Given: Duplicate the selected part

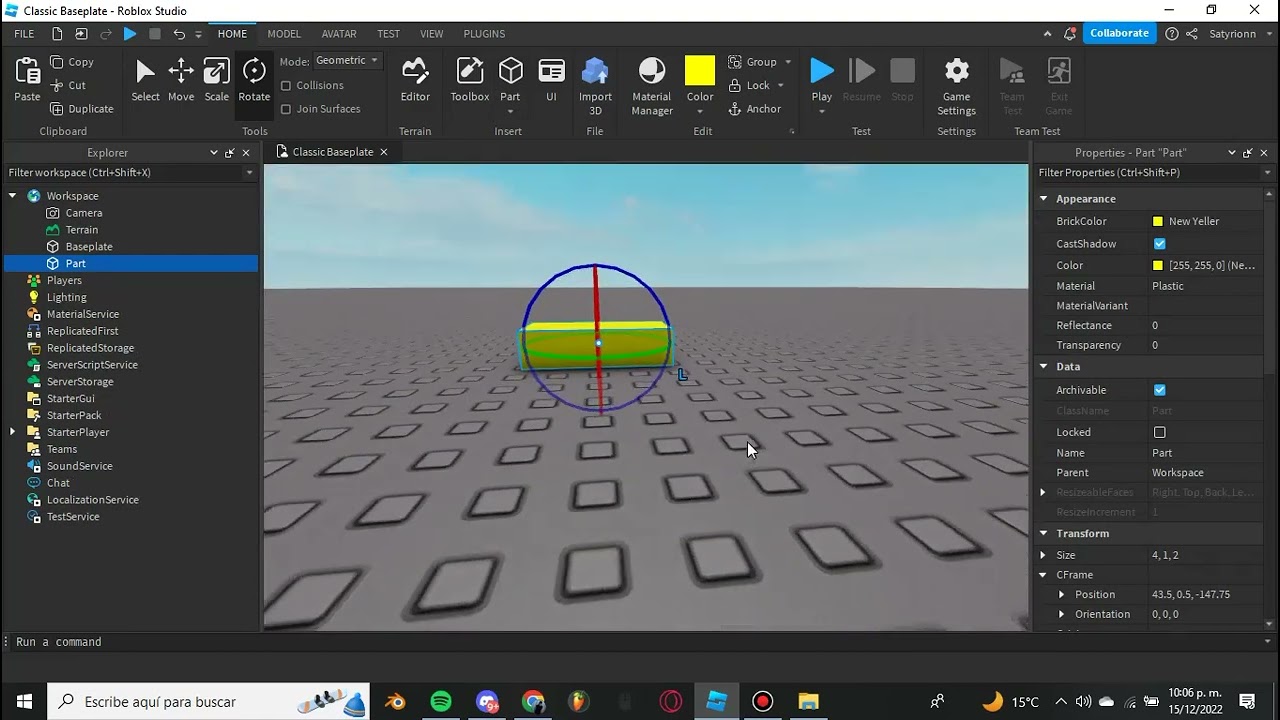Looking at the screenshot, I should click(82, 109).
